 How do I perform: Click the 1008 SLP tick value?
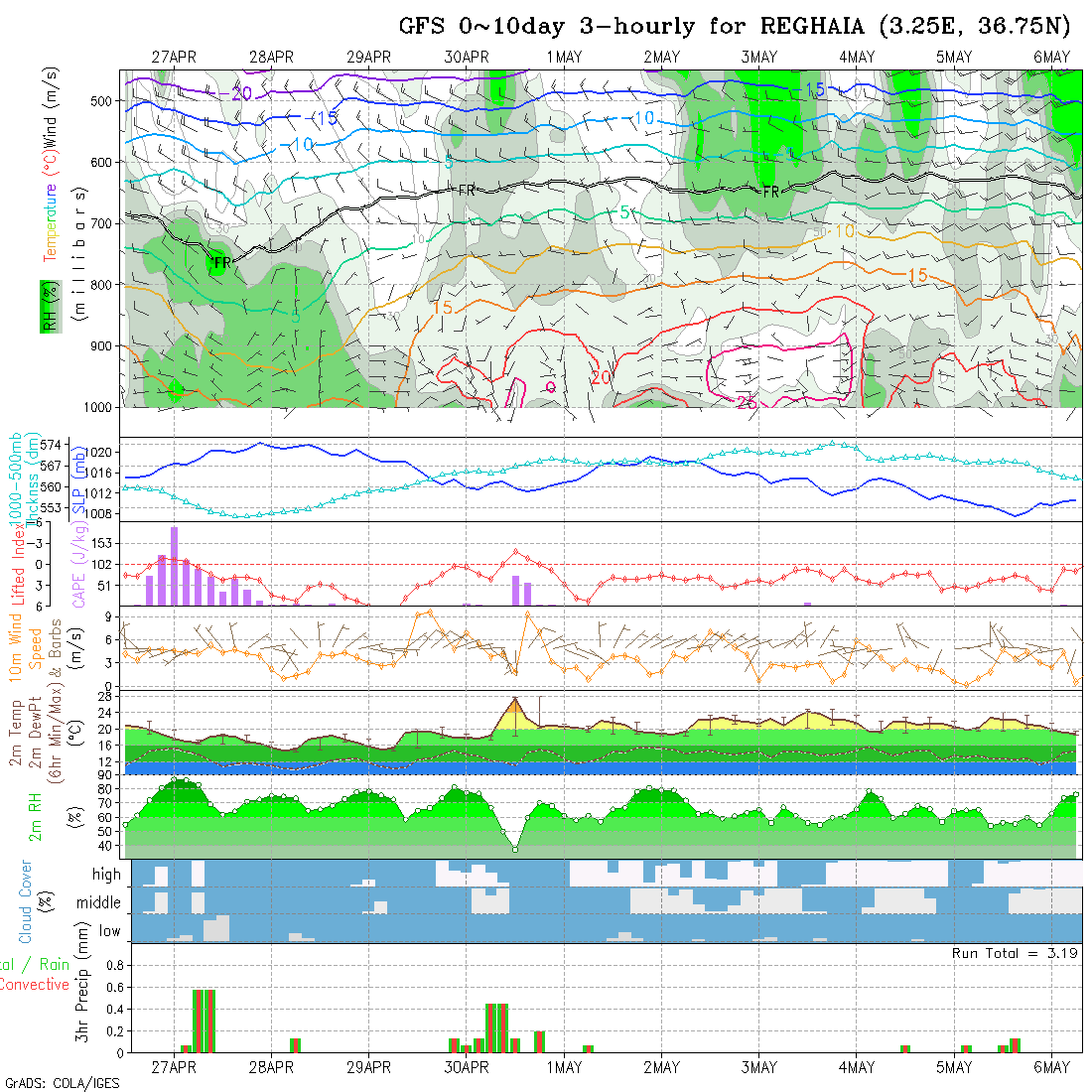pos(97,513)
